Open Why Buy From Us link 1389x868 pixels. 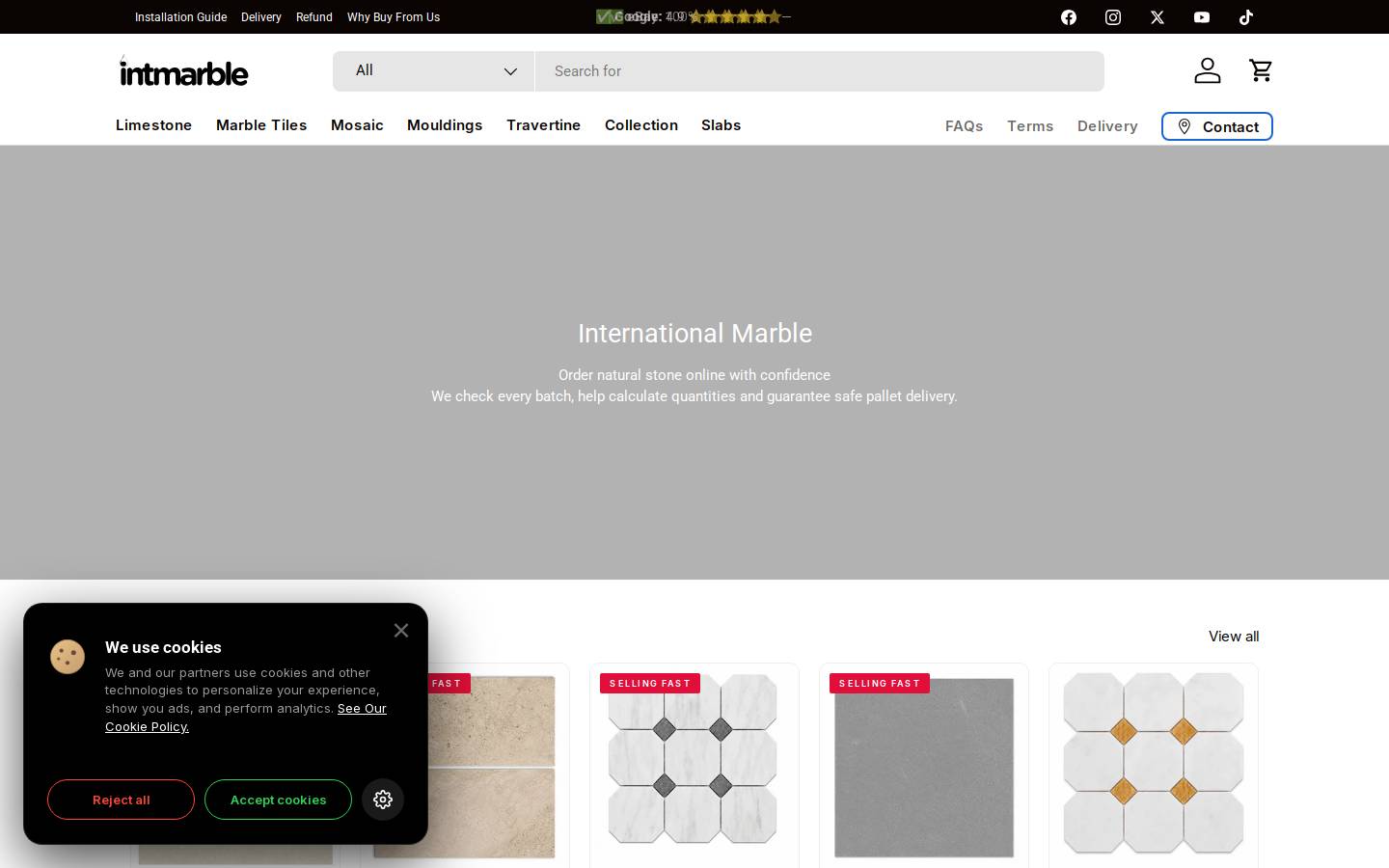coord(394,17)
